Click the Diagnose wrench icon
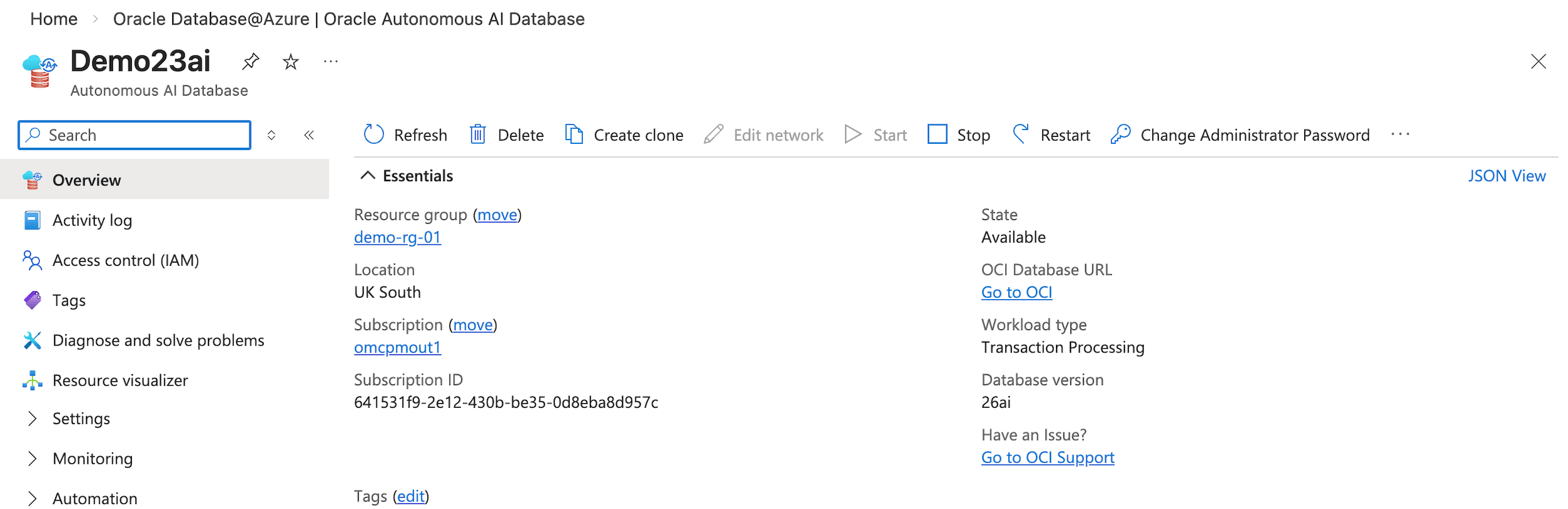The height and width of the screenshot is (509, 1568). click(32, 341)
